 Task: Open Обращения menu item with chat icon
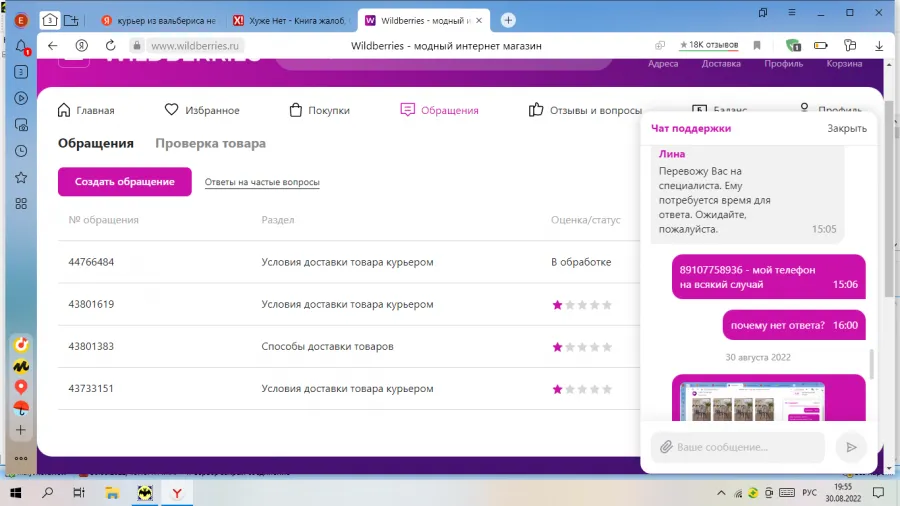pyautogui.click(x=439, y=110)
